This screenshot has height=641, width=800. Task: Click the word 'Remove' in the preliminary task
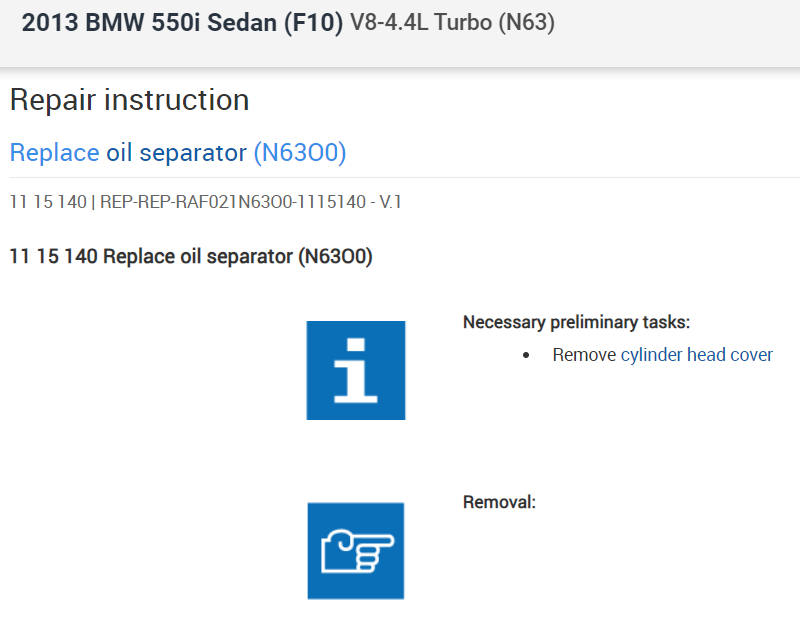coord(584,355)
